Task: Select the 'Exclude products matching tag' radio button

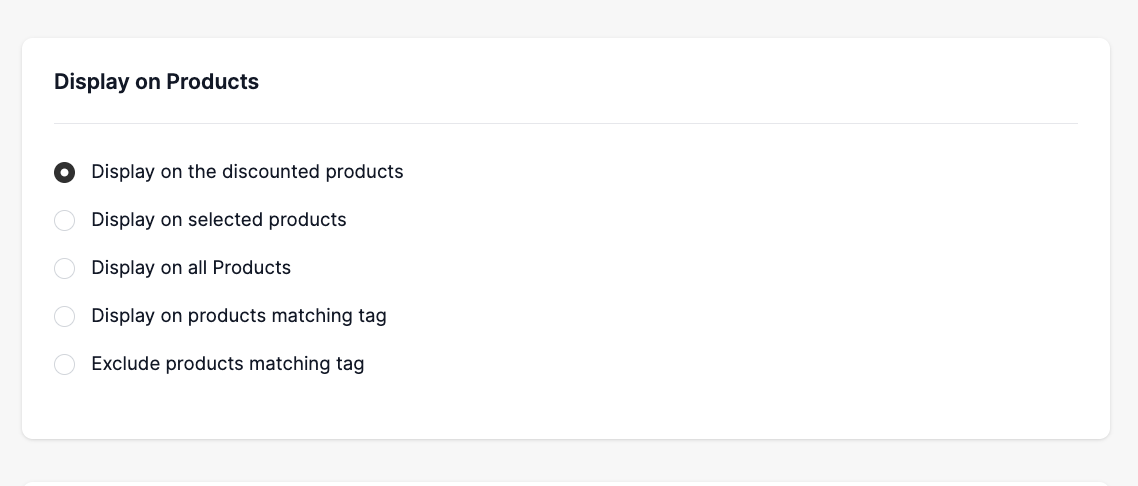Action: (x=64, y=364)
